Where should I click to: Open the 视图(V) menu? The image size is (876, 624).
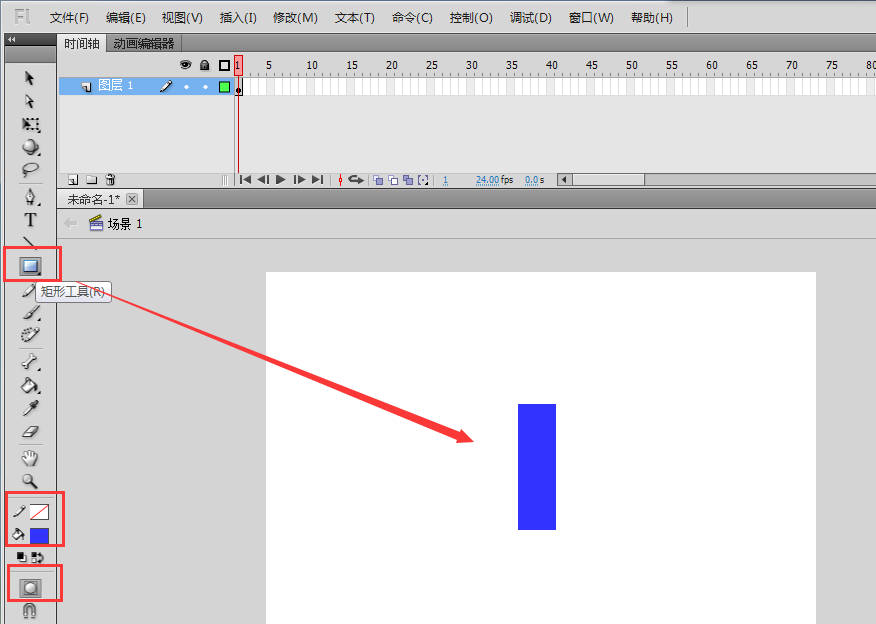pos(182,18)
